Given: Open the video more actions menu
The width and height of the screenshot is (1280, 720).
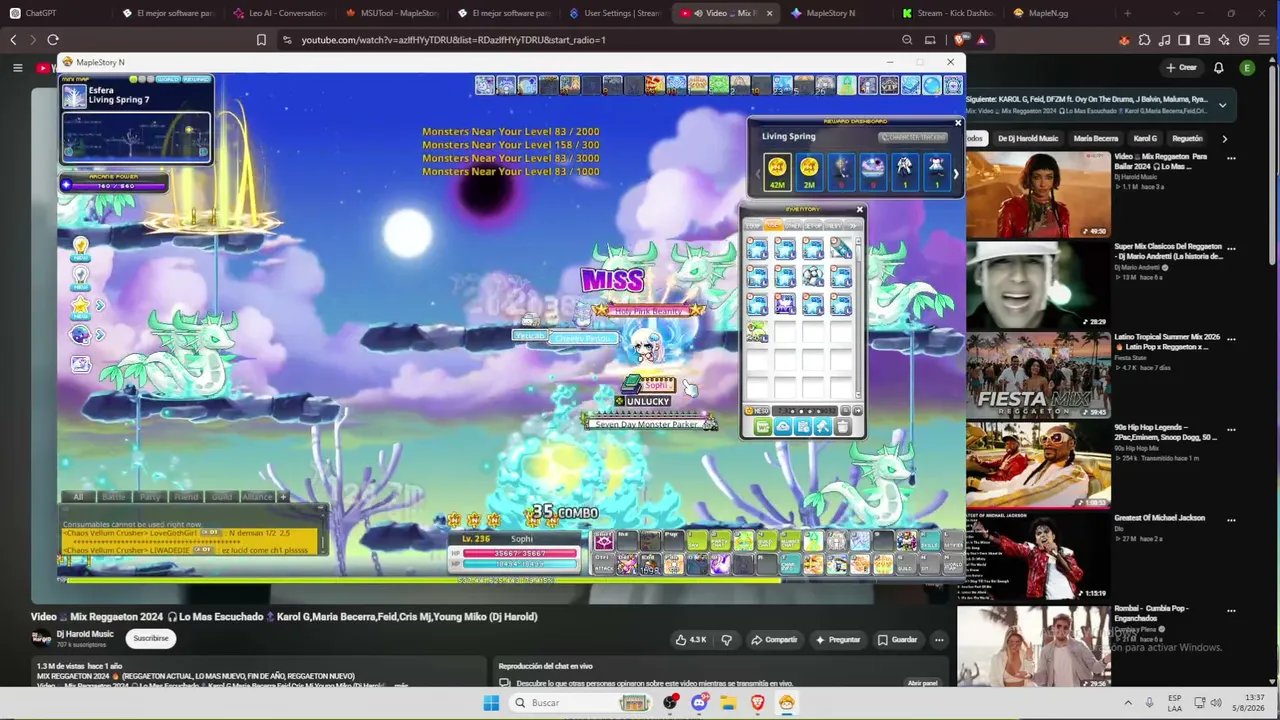Looking at the screenshot, I should 939,640.
